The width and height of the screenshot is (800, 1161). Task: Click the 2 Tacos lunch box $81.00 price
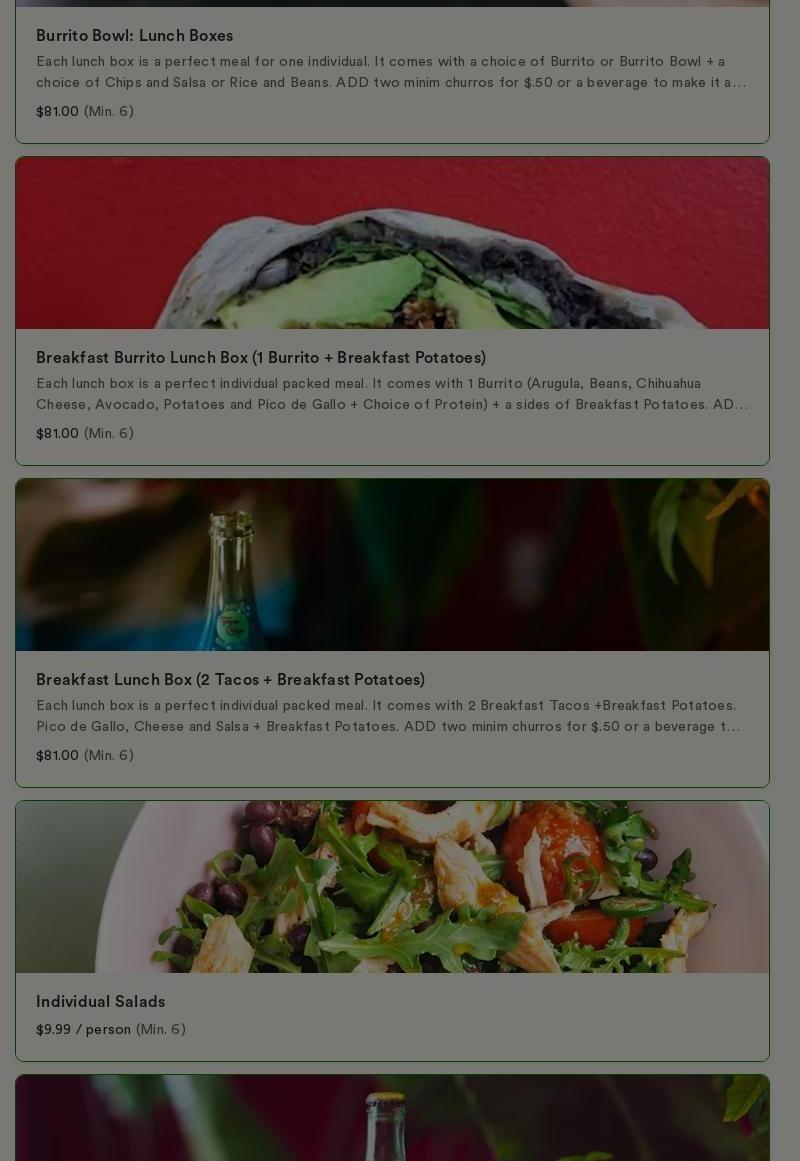point(57,755)
